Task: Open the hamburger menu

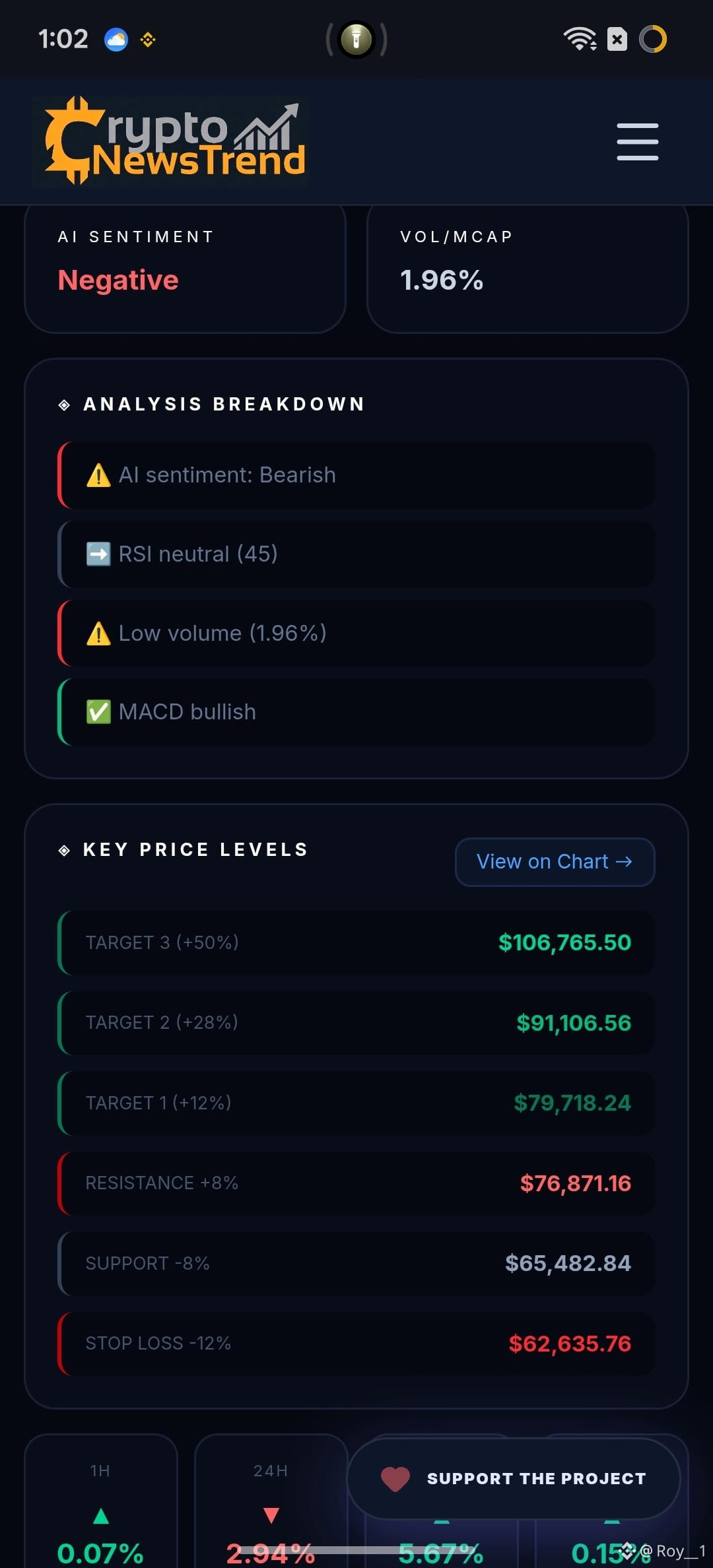Action: 637,141
